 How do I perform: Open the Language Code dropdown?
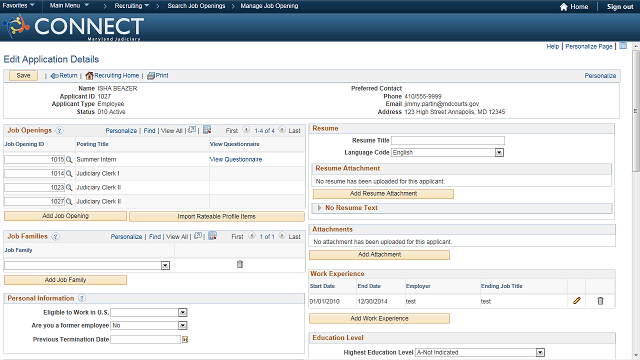(499, 153)
